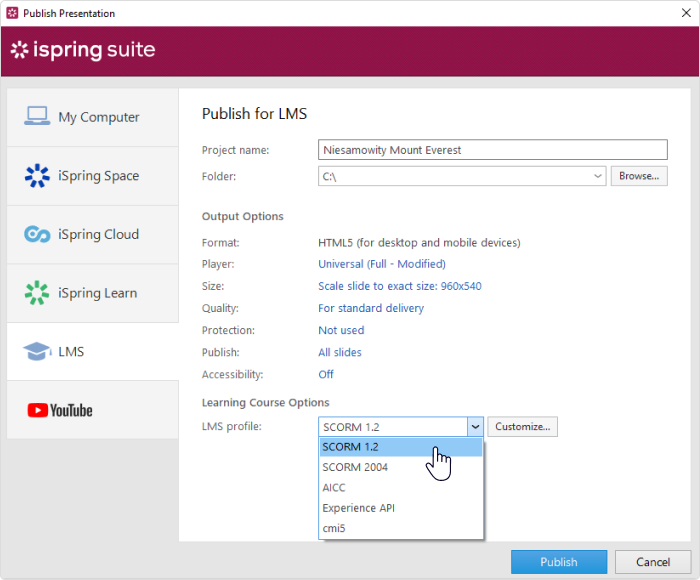Open the Not used protection link

[341, 330]
